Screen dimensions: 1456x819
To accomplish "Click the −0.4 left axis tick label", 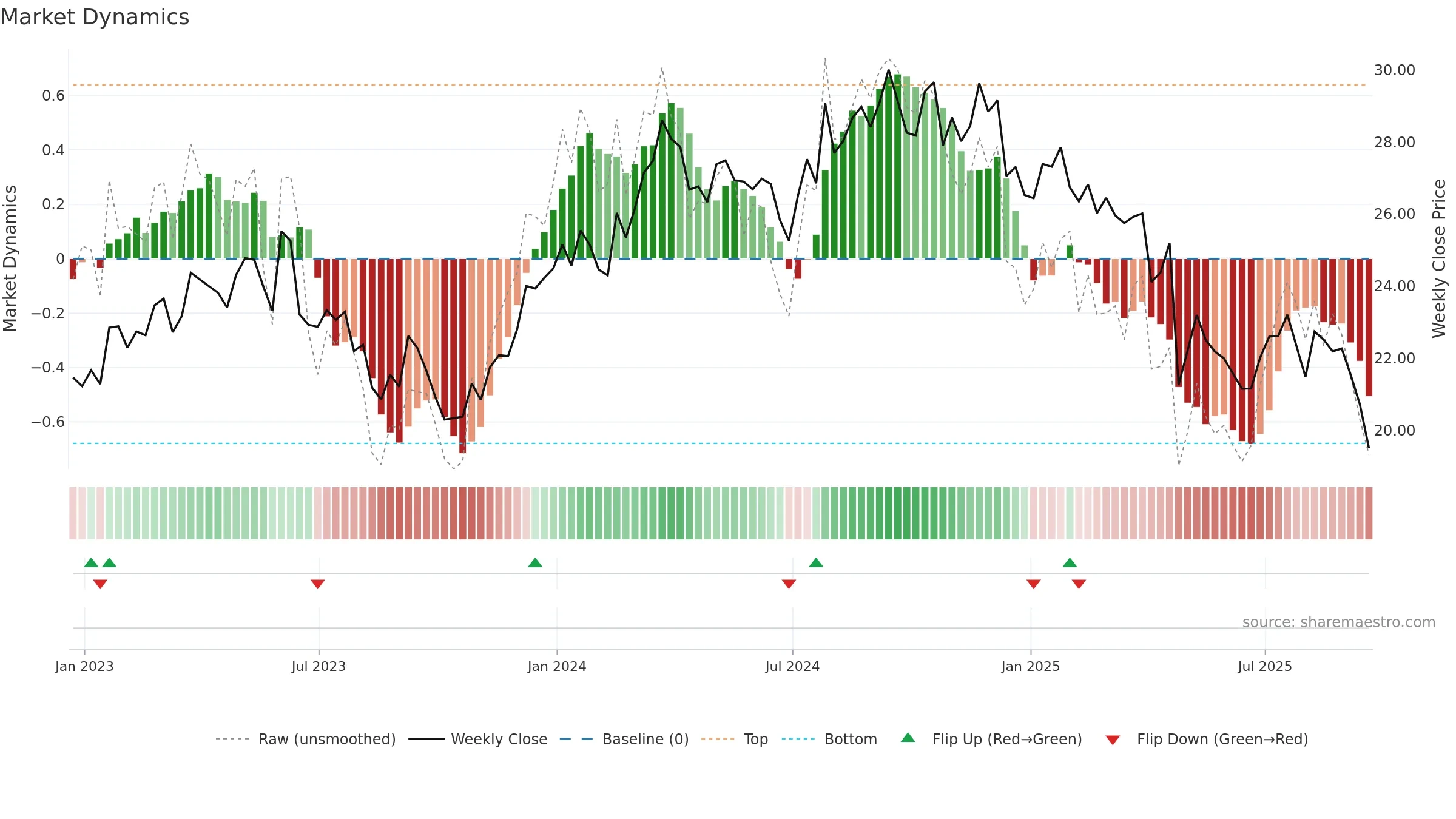I will point(48,368).
